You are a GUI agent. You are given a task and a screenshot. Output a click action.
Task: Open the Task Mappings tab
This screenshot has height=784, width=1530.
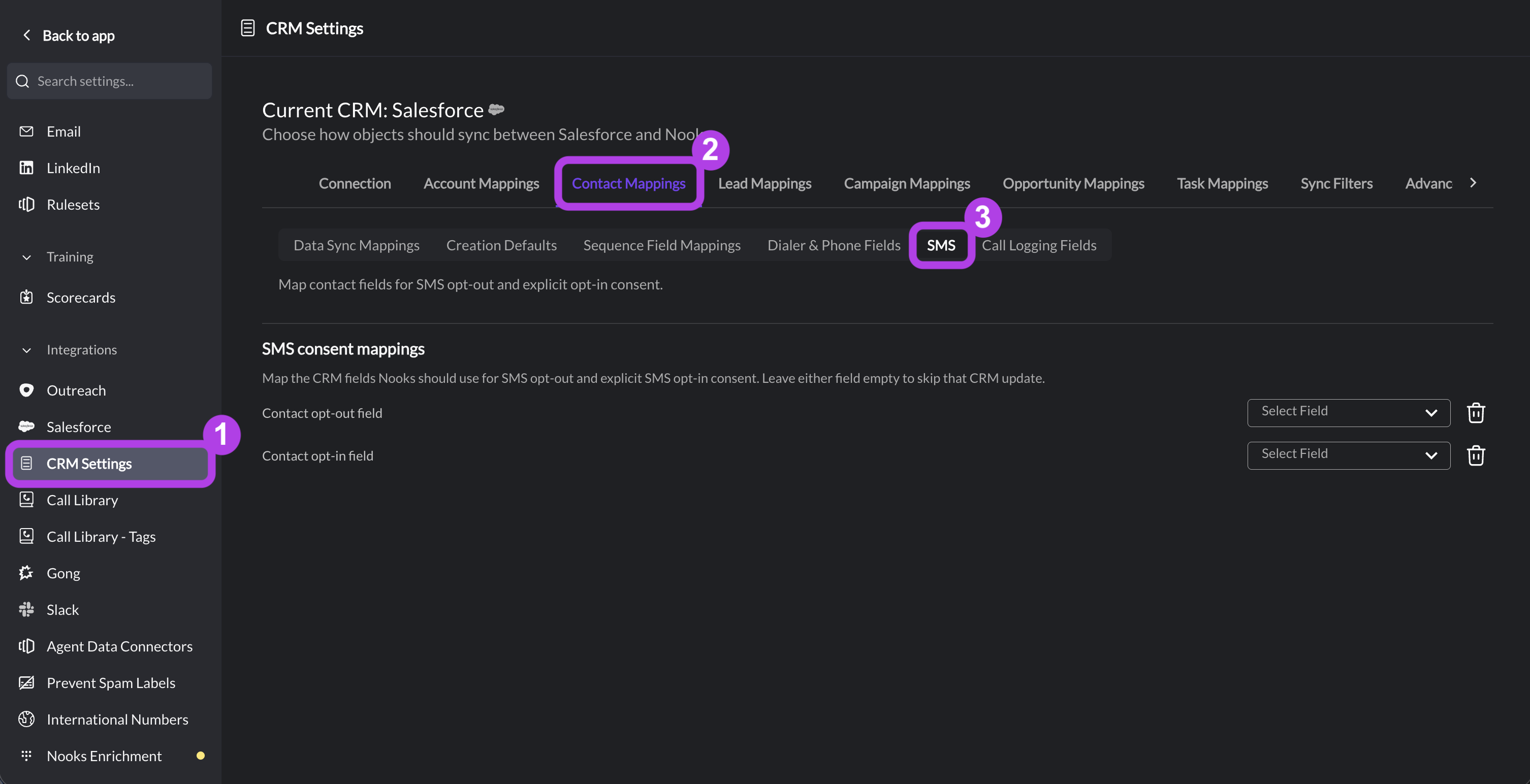point(1222,183)
